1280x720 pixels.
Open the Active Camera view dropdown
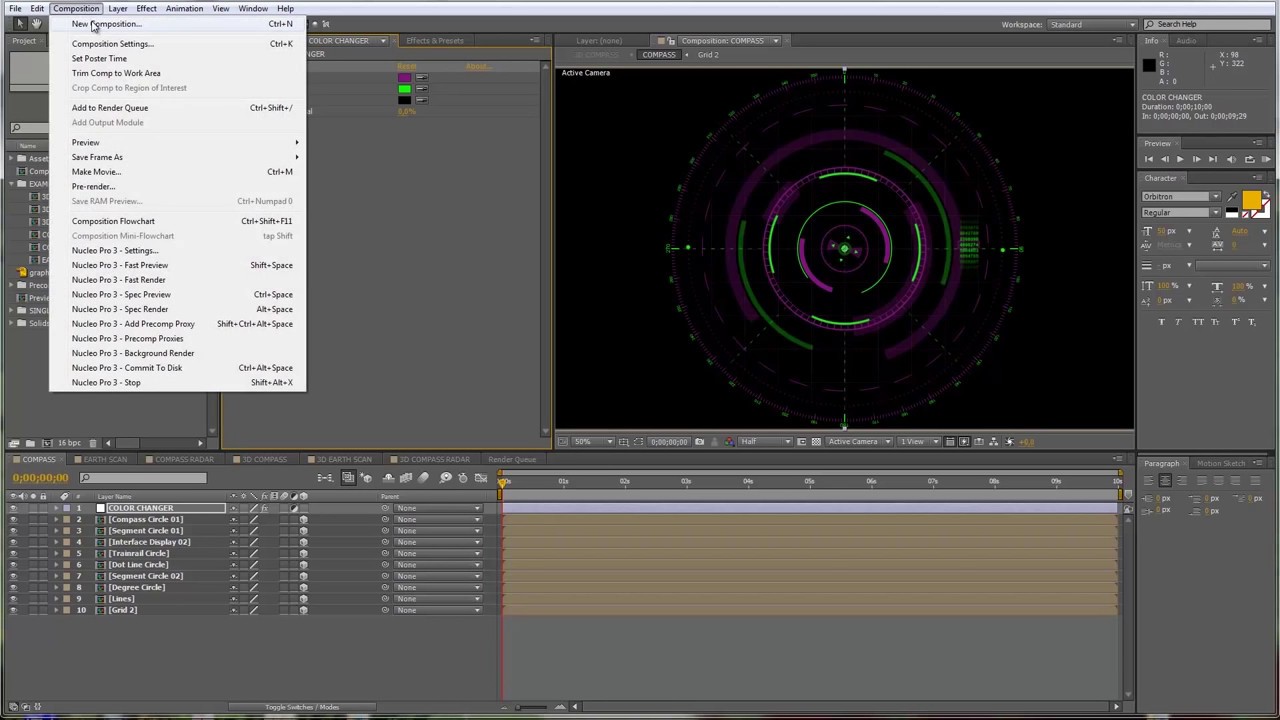(859, 442)
